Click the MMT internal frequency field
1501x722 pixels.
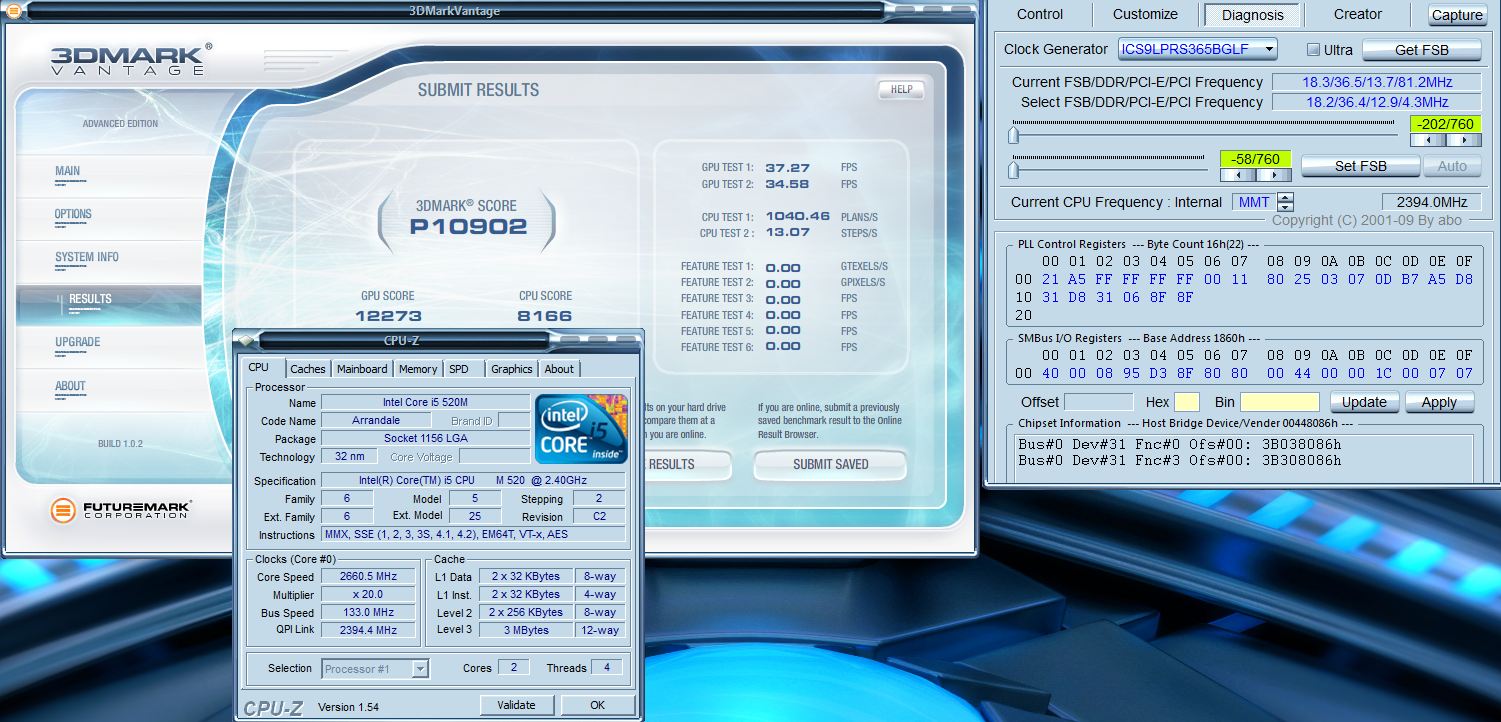click(x=1254, y=202)
